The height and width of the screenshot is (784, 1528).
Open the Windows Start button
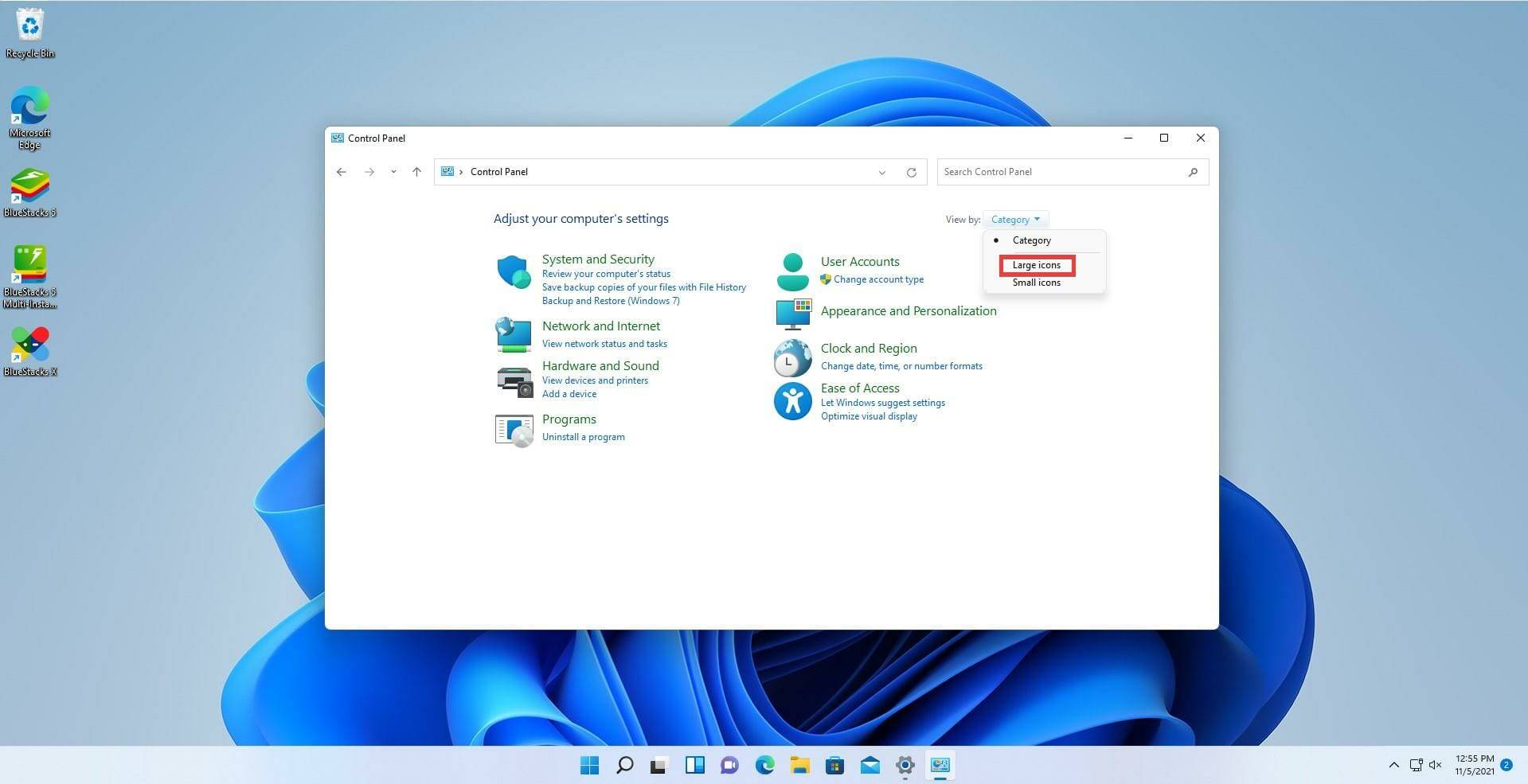589,765
